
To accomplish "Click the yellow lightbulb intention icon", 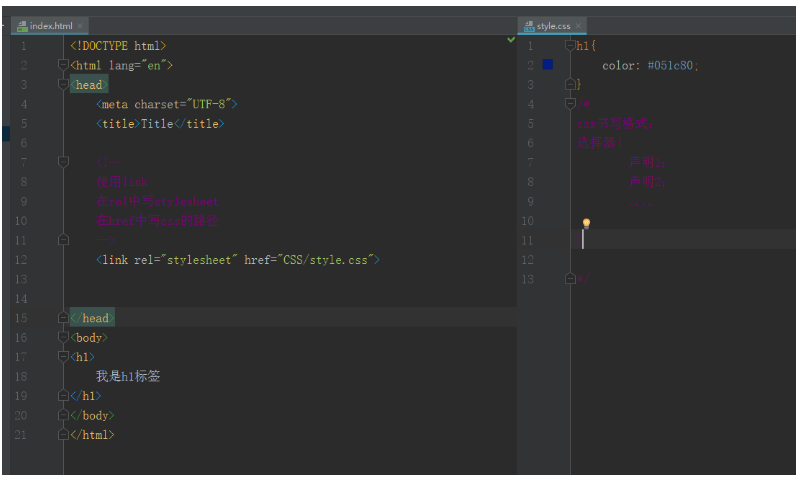I will click(x=586, y=223).
